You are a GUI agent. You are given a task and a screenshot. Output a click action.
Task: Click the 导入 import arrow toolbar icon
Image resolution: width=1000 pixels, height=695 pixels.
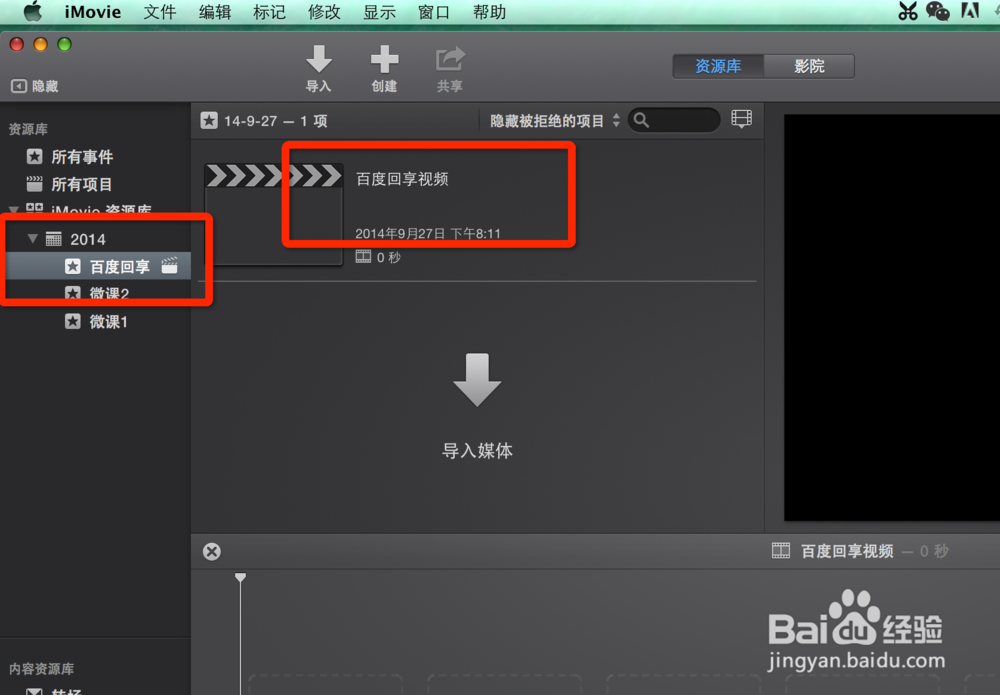click(318, 59)
